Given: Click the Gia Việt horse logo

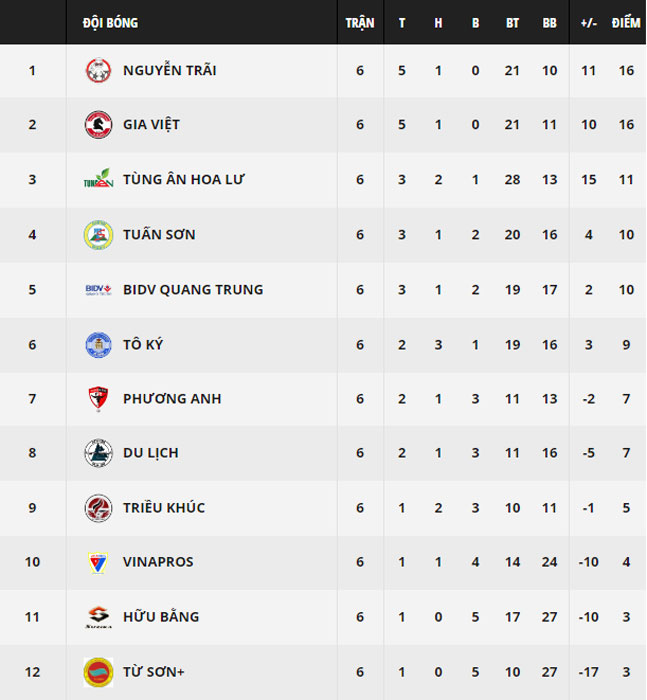Looking at the screenshot, I should pyautogui.click(x=98, y=125).
